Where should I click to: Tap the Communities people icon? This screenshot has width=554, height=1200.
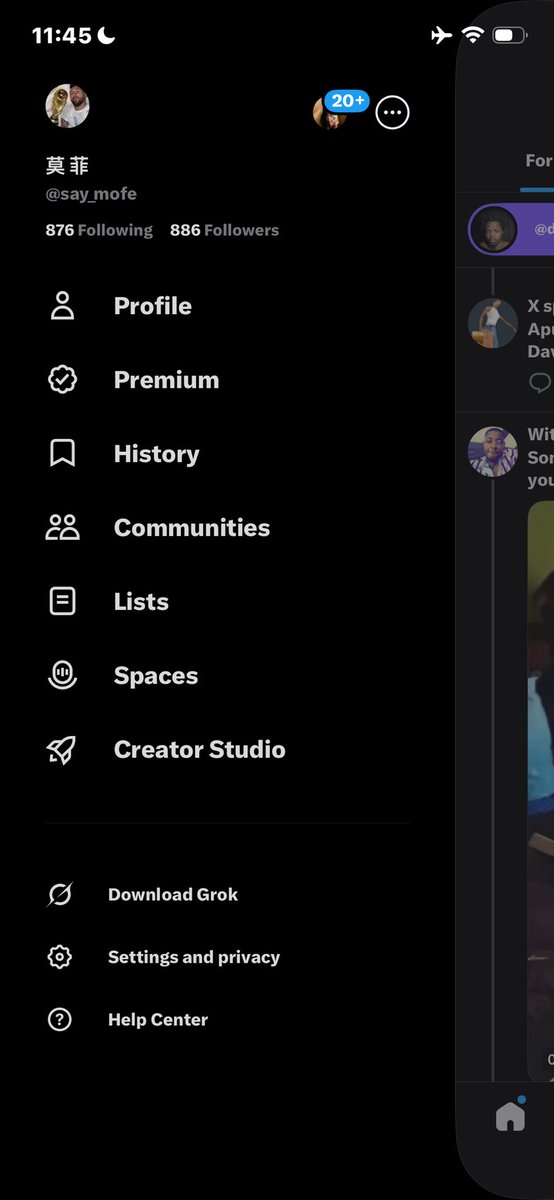coord(62,528)
